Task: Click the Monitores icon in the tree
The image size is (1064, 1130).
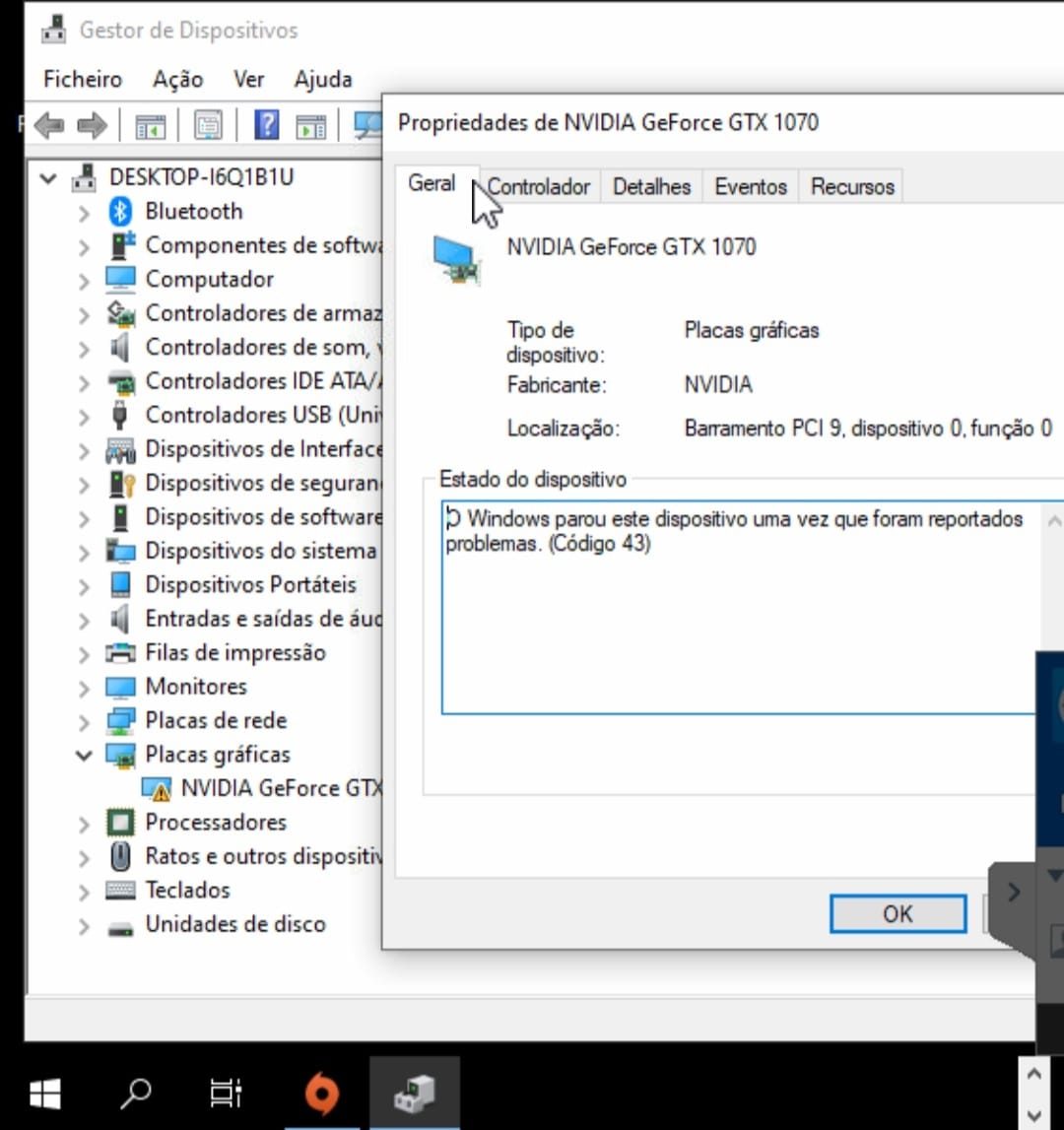Action: coord(120,687)
